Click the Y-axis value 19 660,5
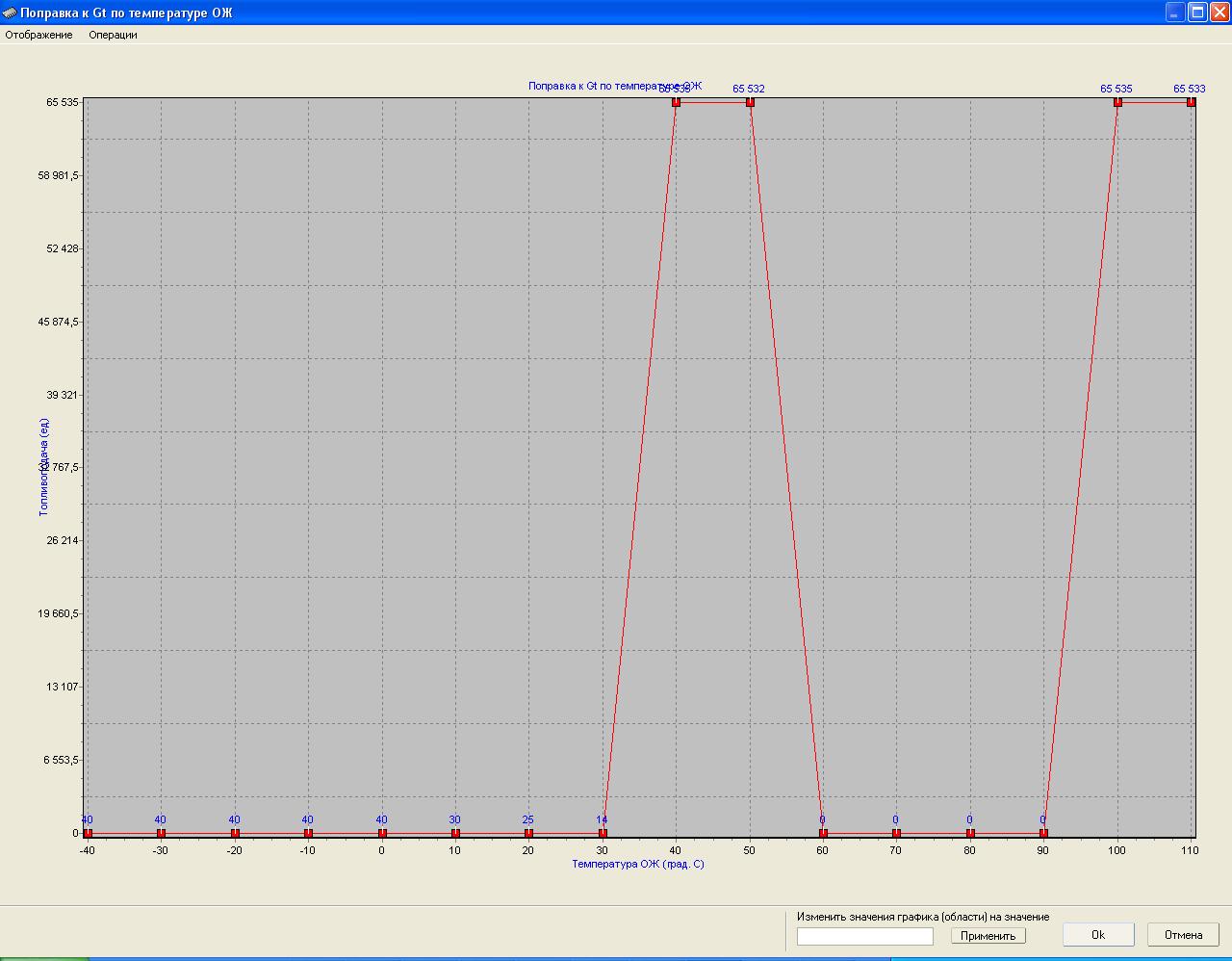 (59, 613)
